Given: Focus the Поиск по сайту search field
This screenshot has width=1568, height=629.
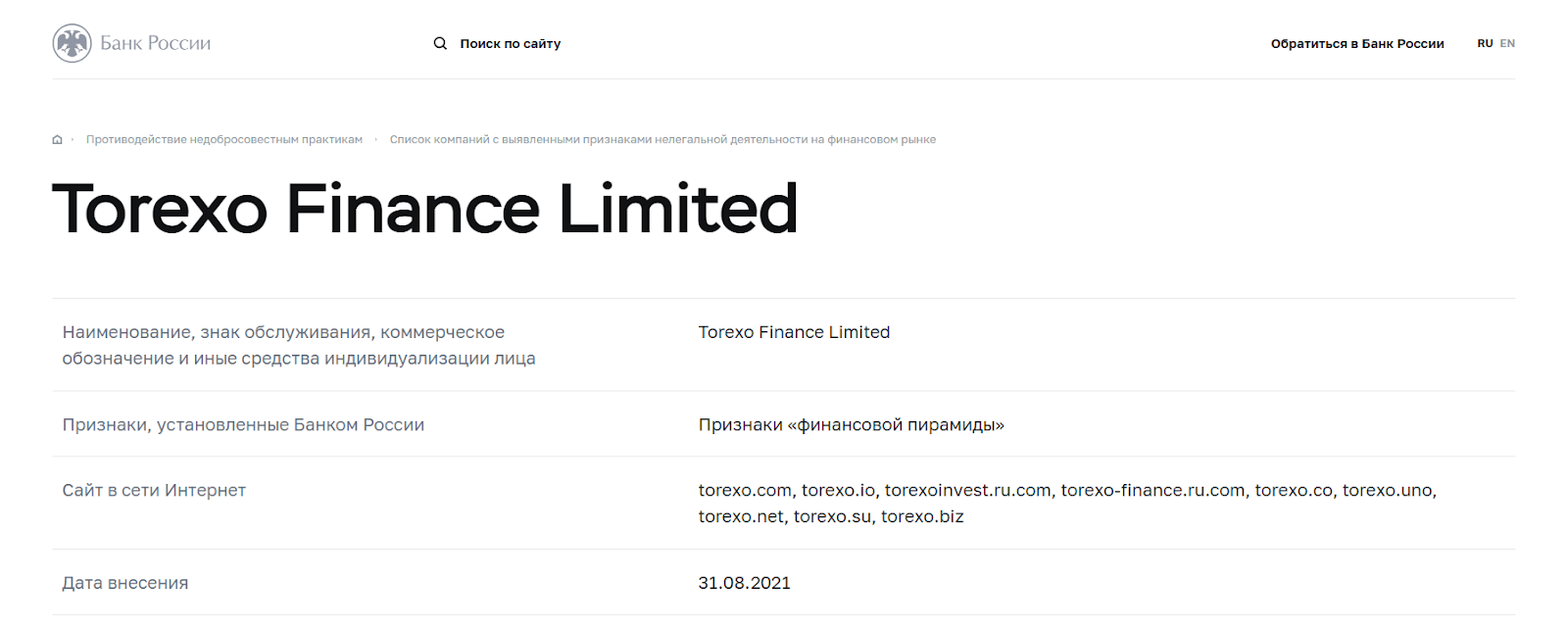Looking at the screenshot, I should pyautogui.click(x=511, y=43).
